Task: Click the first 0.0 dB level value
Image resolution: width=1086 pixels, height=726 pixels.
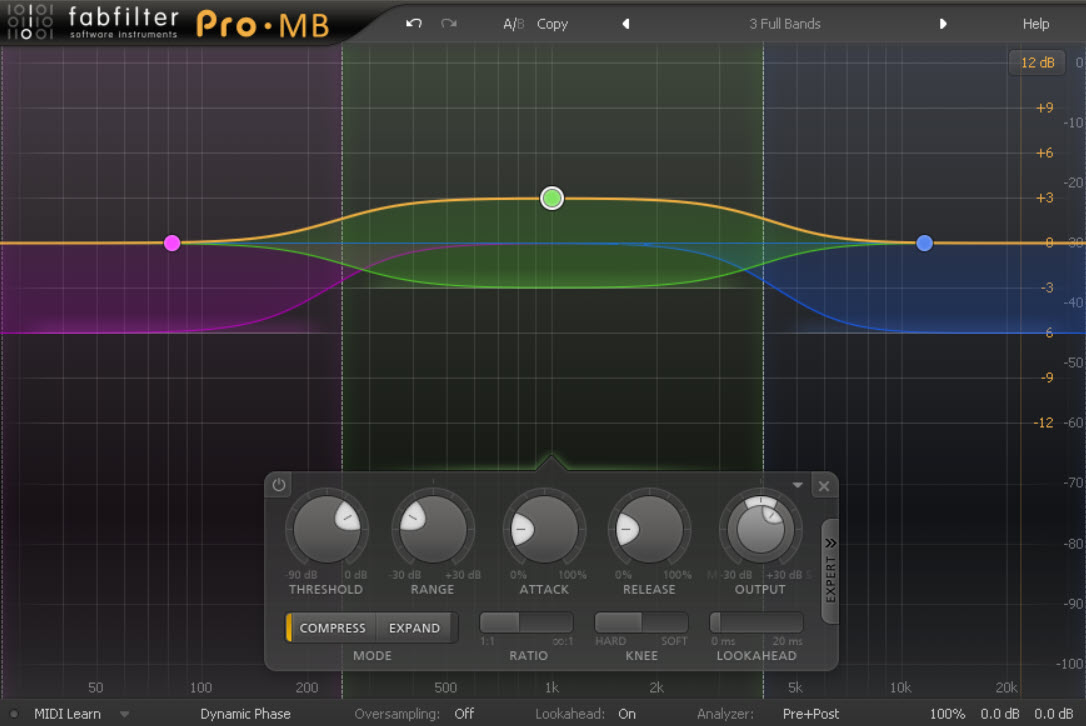Action: (999, 714)
